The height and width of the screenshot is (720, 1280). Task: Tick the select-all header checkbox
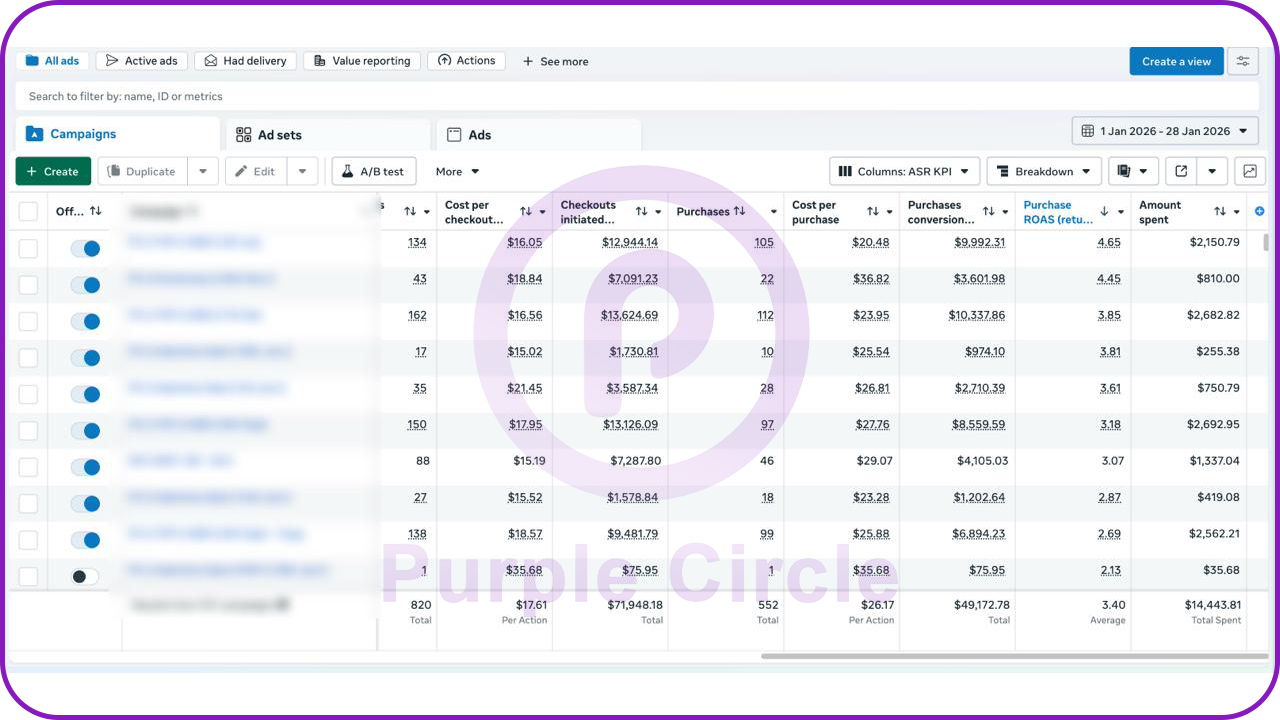coord(28,211)
